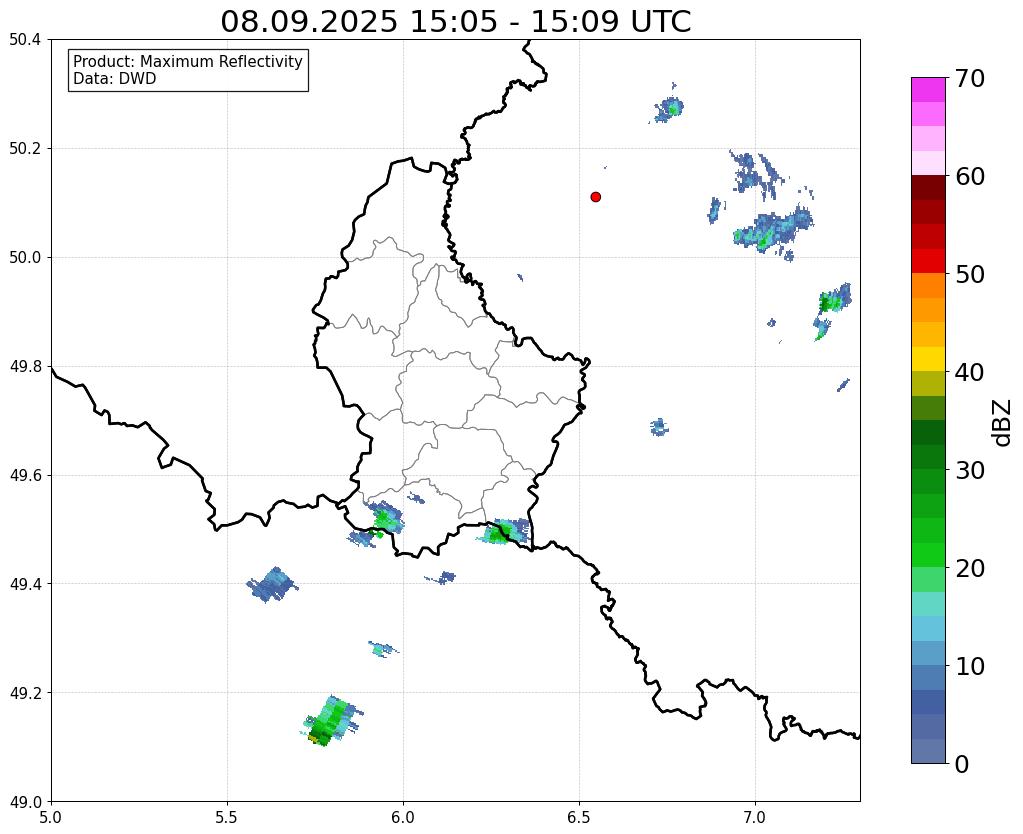Click the y-axis label 50.2
The width and height of the screenshot is (1023, 834).
pyautogui.click(x=25, y=149)
